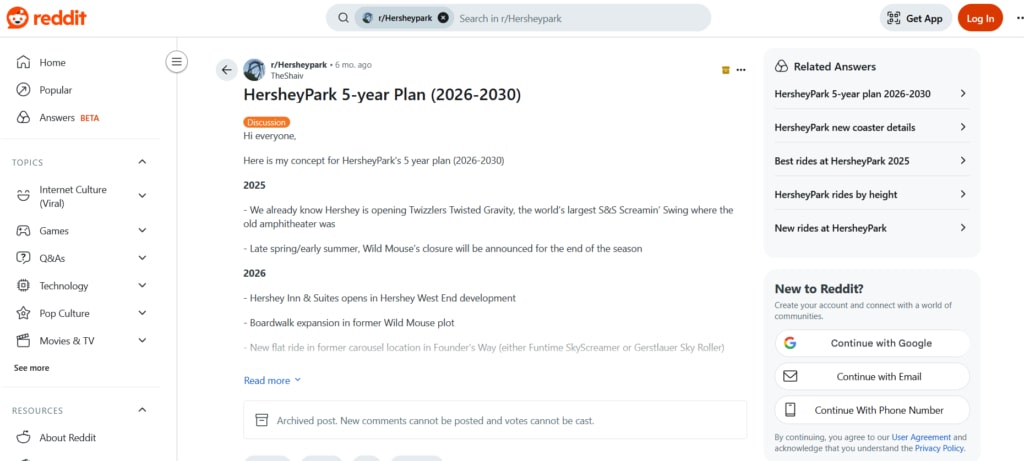Screen dimensions: 1024x461
Task: Collapse the sidebar with hamburger button
Action: click(x=176, y=62)
